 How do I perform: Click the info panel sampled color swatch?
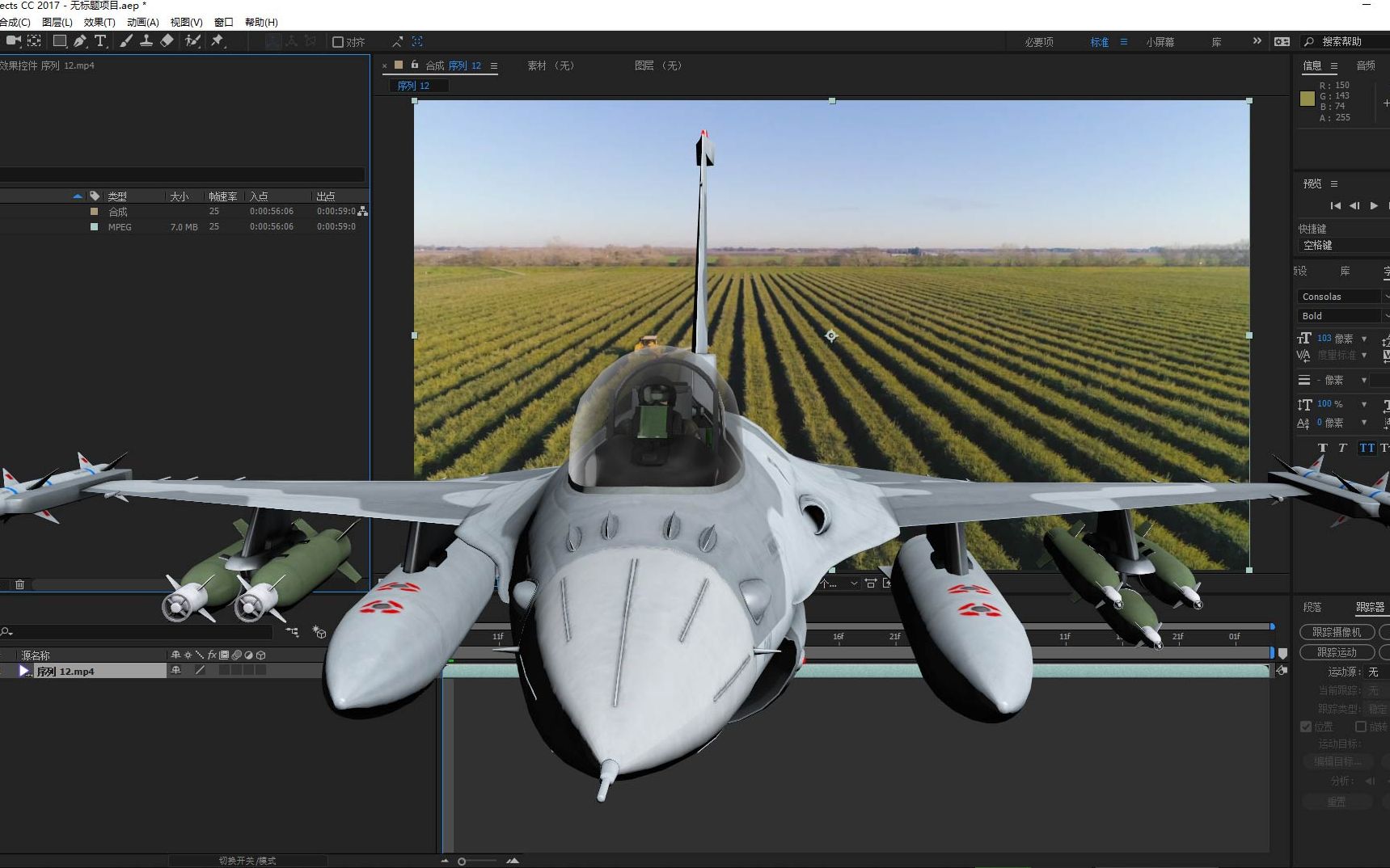1308,99
